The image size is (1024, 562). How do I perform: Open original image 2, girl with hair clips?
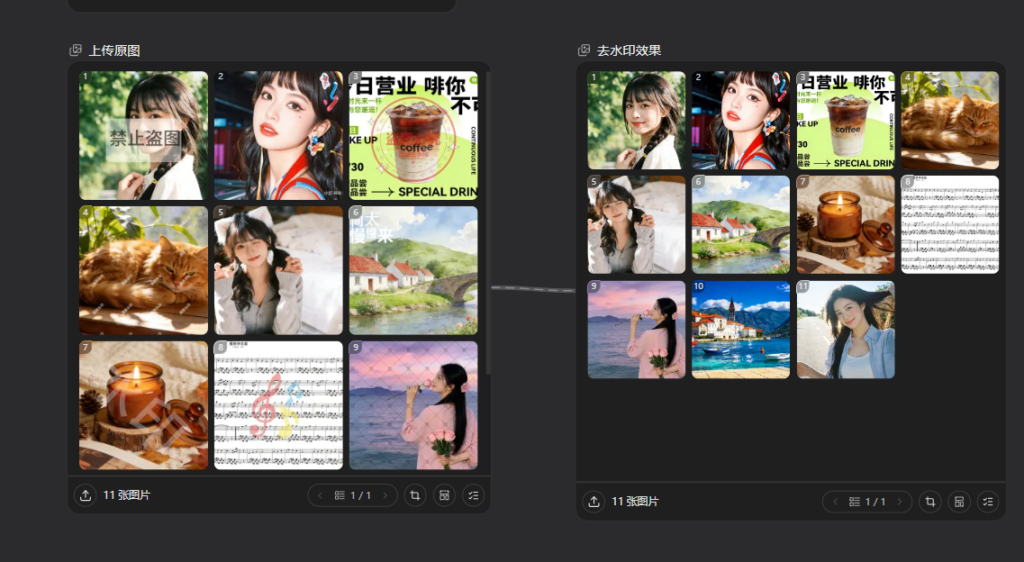tap(278, 136)
